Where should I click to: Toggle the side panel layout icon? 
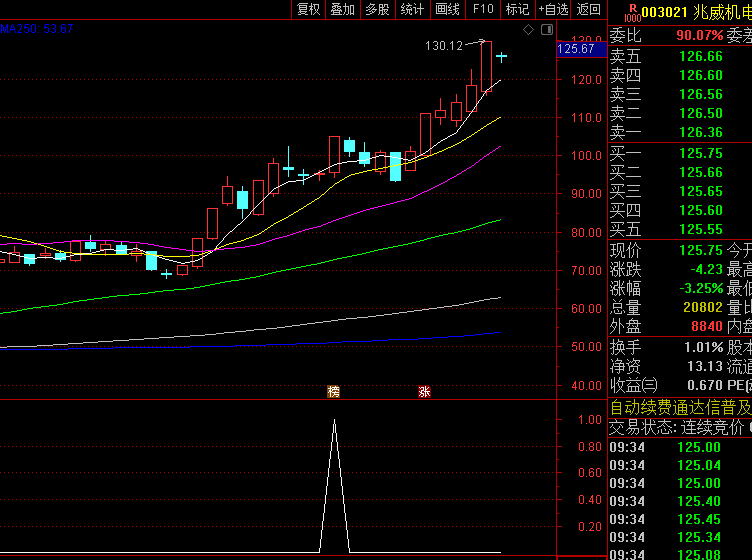pyautogui.click(x=547, y=30)
